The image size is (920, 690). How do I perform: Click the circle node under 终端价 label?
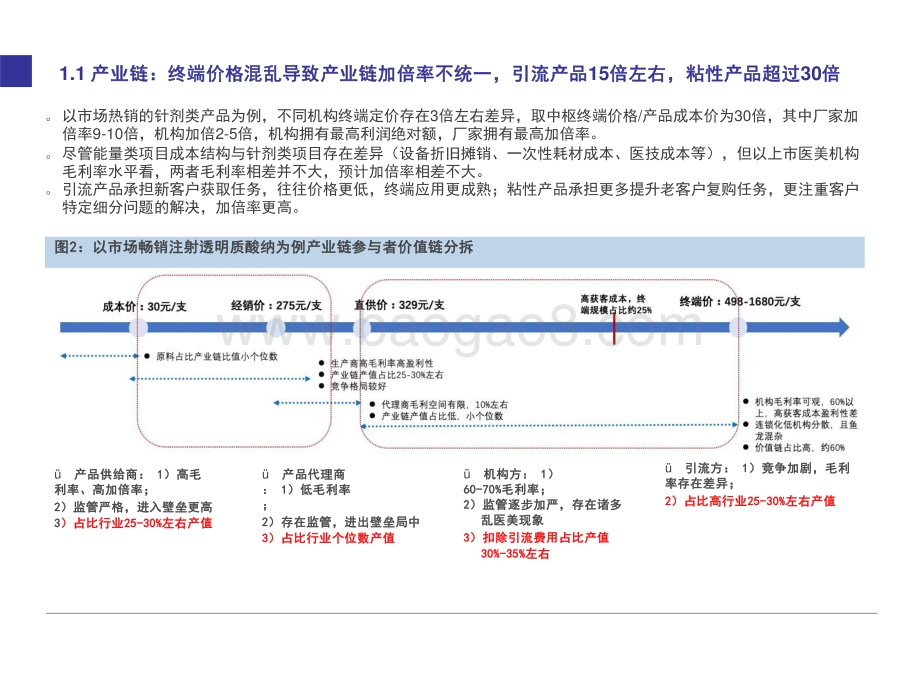point(738,327)
